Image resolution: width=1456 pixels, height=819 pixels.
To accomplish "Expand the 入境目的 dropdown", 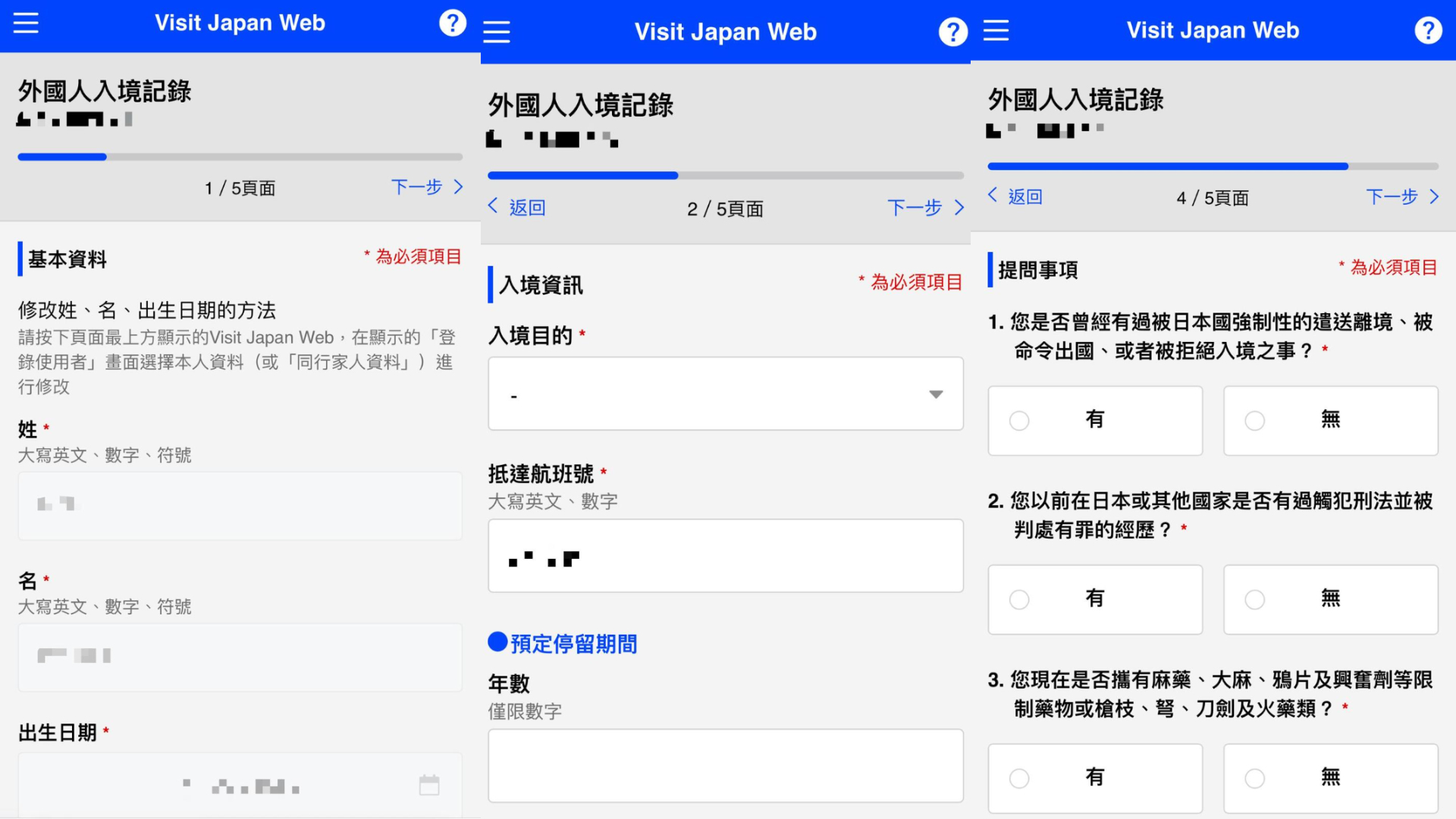I will [726, 394].
